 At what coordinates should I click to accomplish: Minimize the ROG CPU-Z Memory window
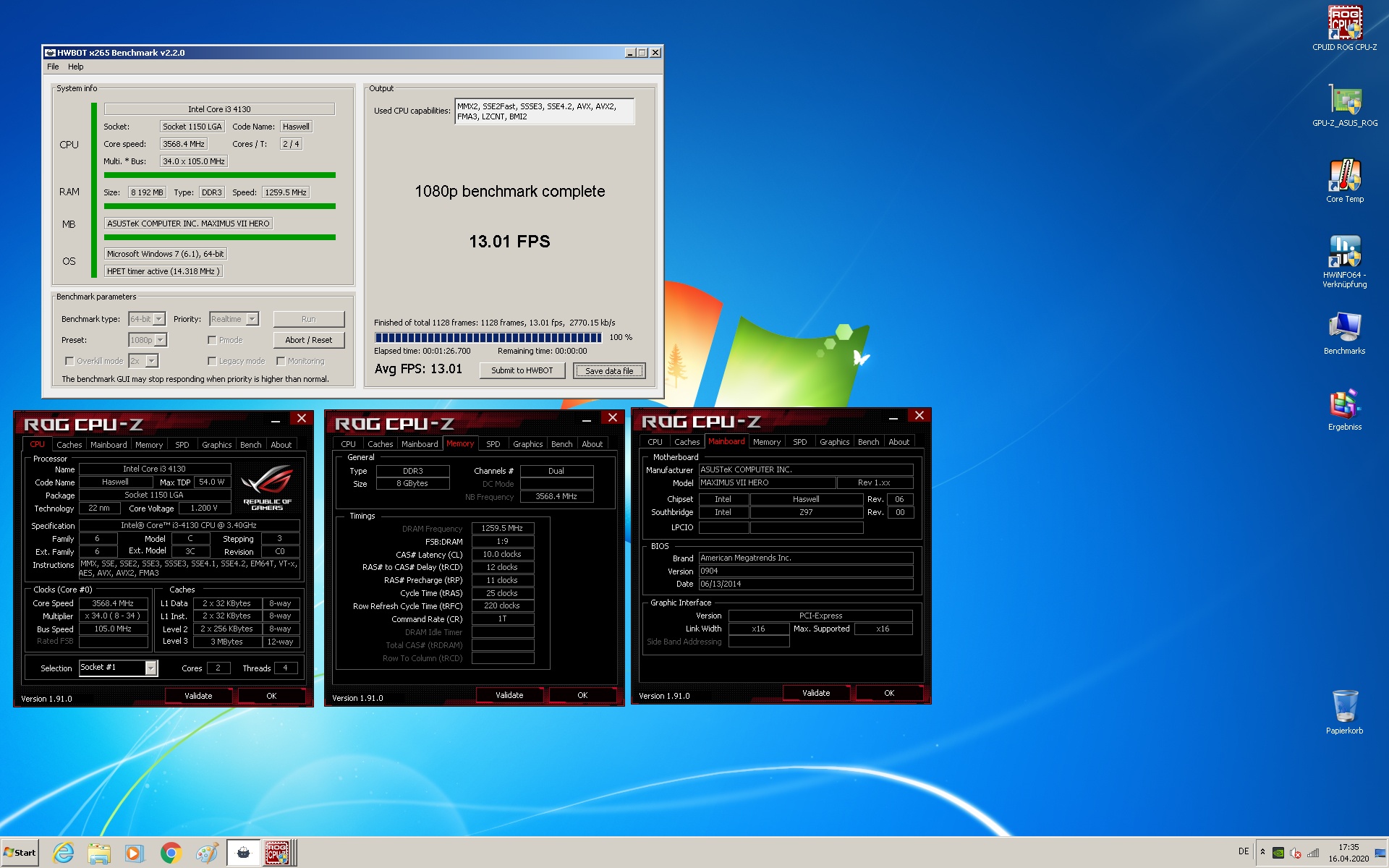(x=587, y=419)
